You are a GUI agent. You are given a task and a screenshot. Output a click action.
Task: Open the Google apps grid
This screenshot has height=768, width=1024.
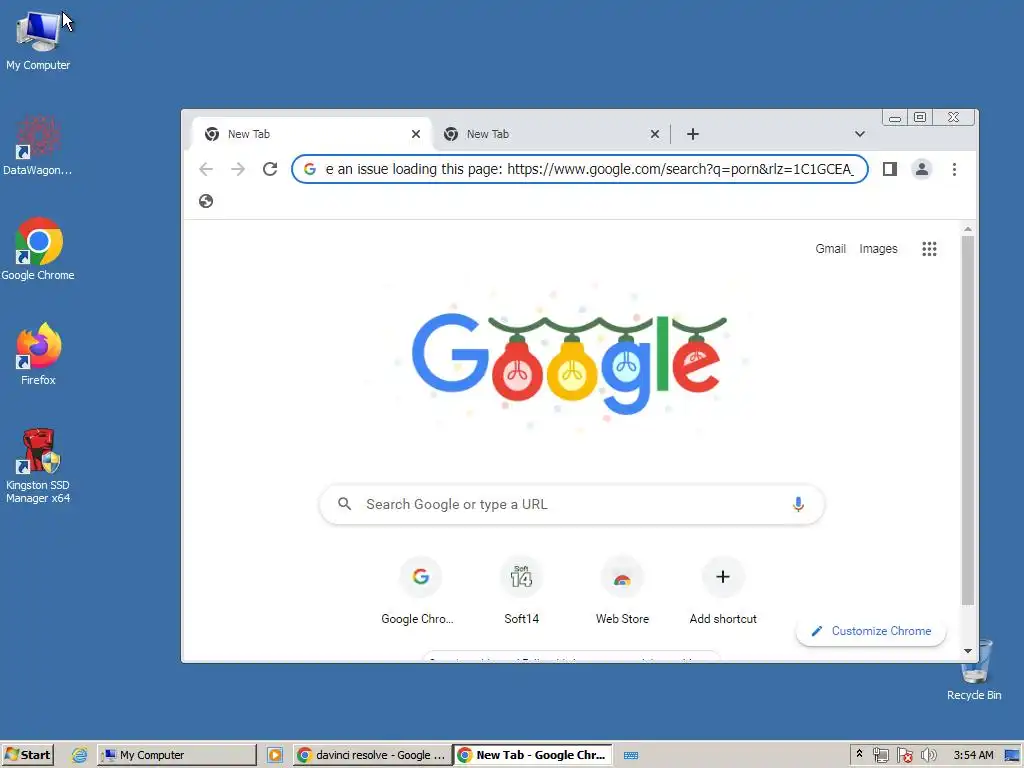(x=929, y=249)
